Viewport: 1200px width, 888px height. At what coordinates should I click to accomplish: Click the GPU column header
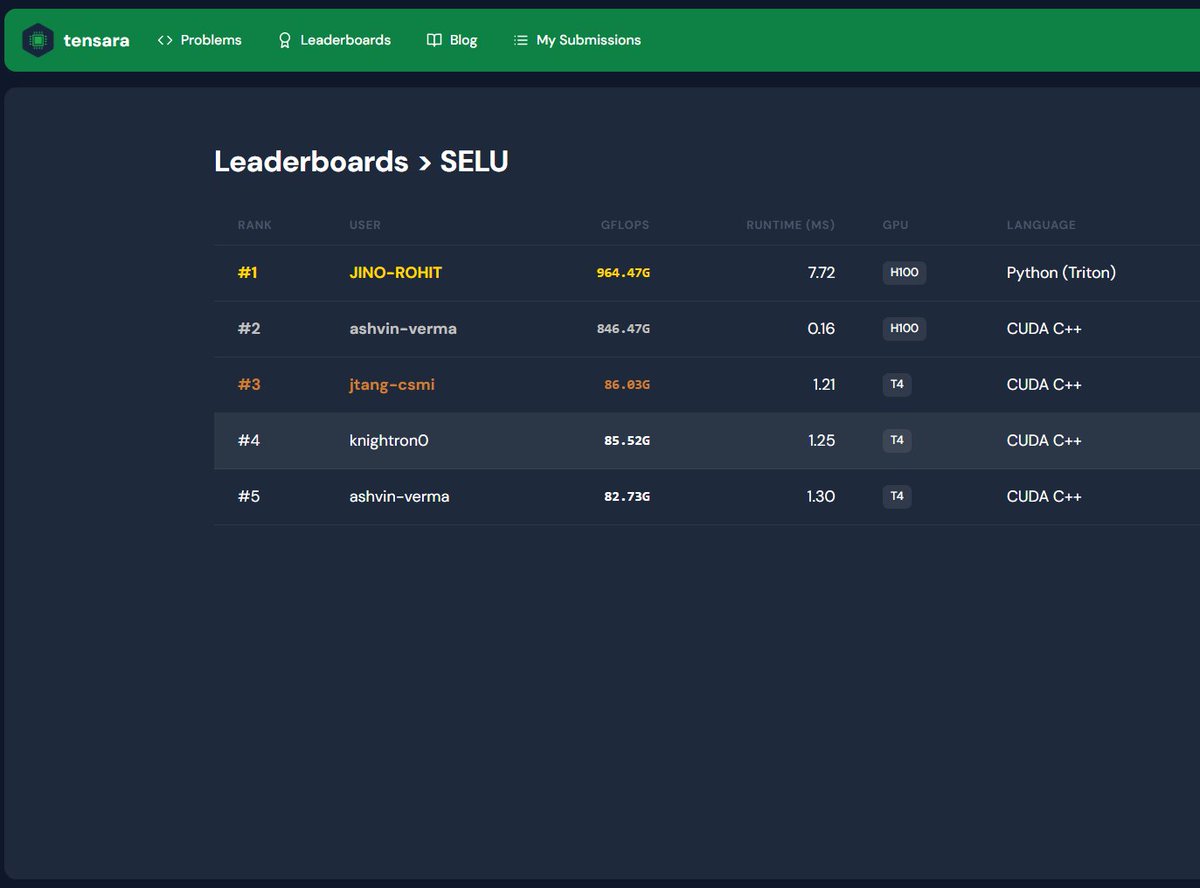pos(896,225)
